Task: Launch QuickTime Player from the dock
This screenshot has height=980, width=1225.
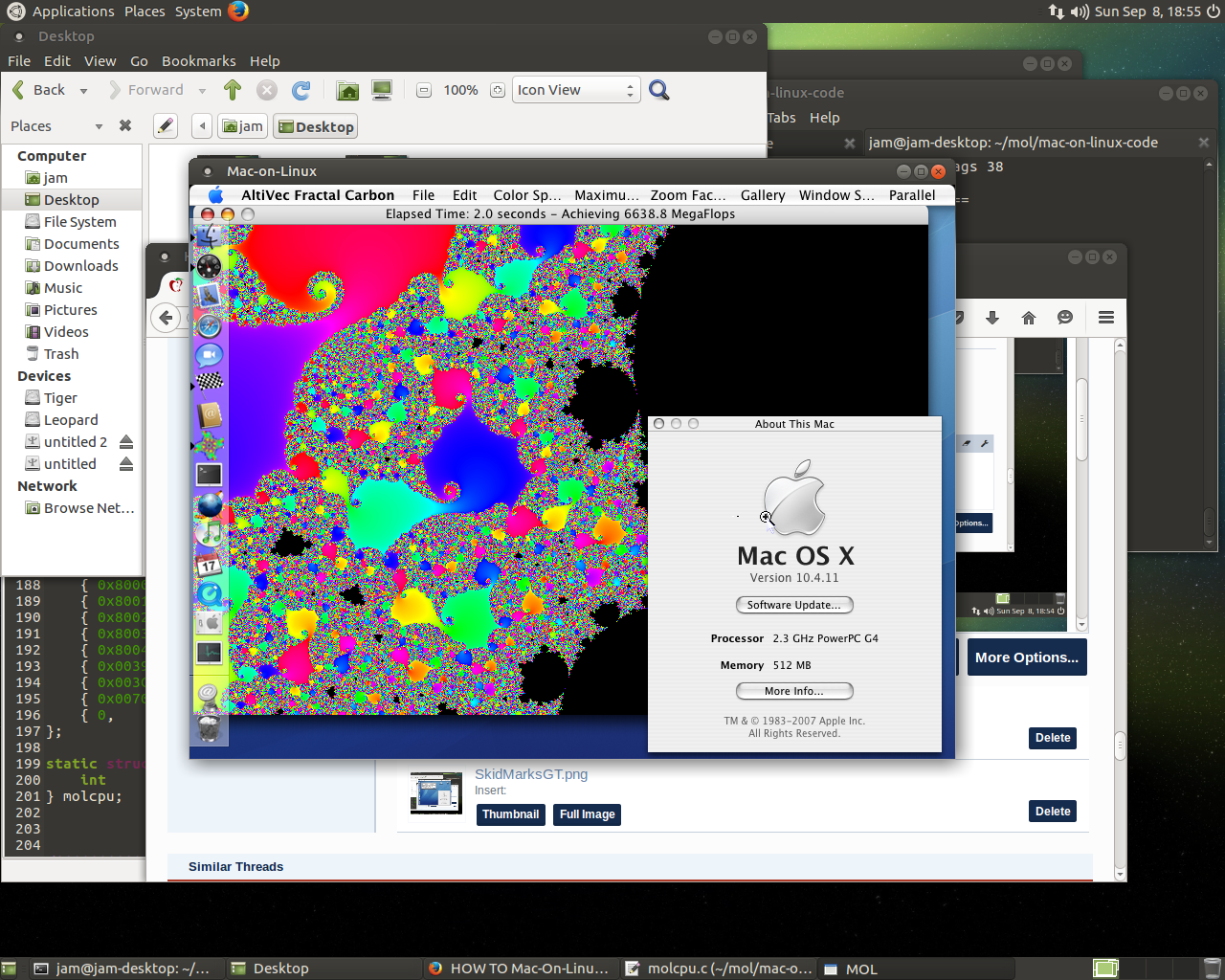Action: [209, 593]
